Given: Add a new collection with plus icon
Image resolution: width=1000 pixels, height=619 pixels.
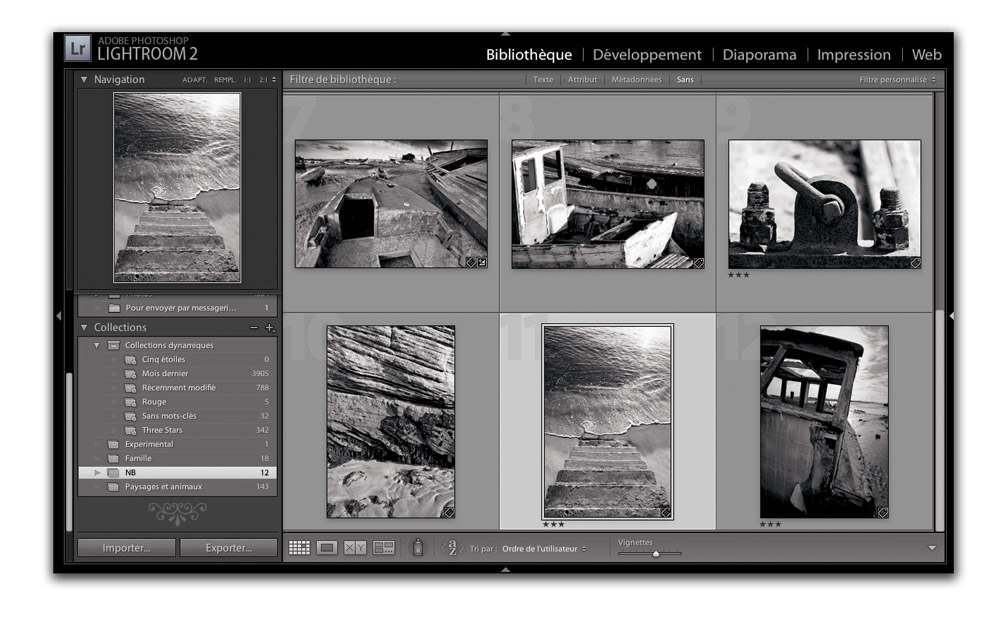Looking at the screenshot, I should [x=270, y=328].
